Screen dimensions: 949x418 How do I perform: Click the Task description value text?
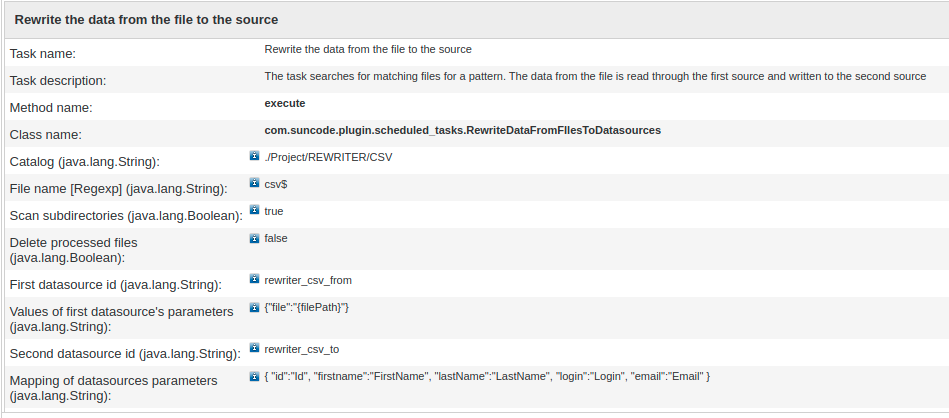[595, 76]
